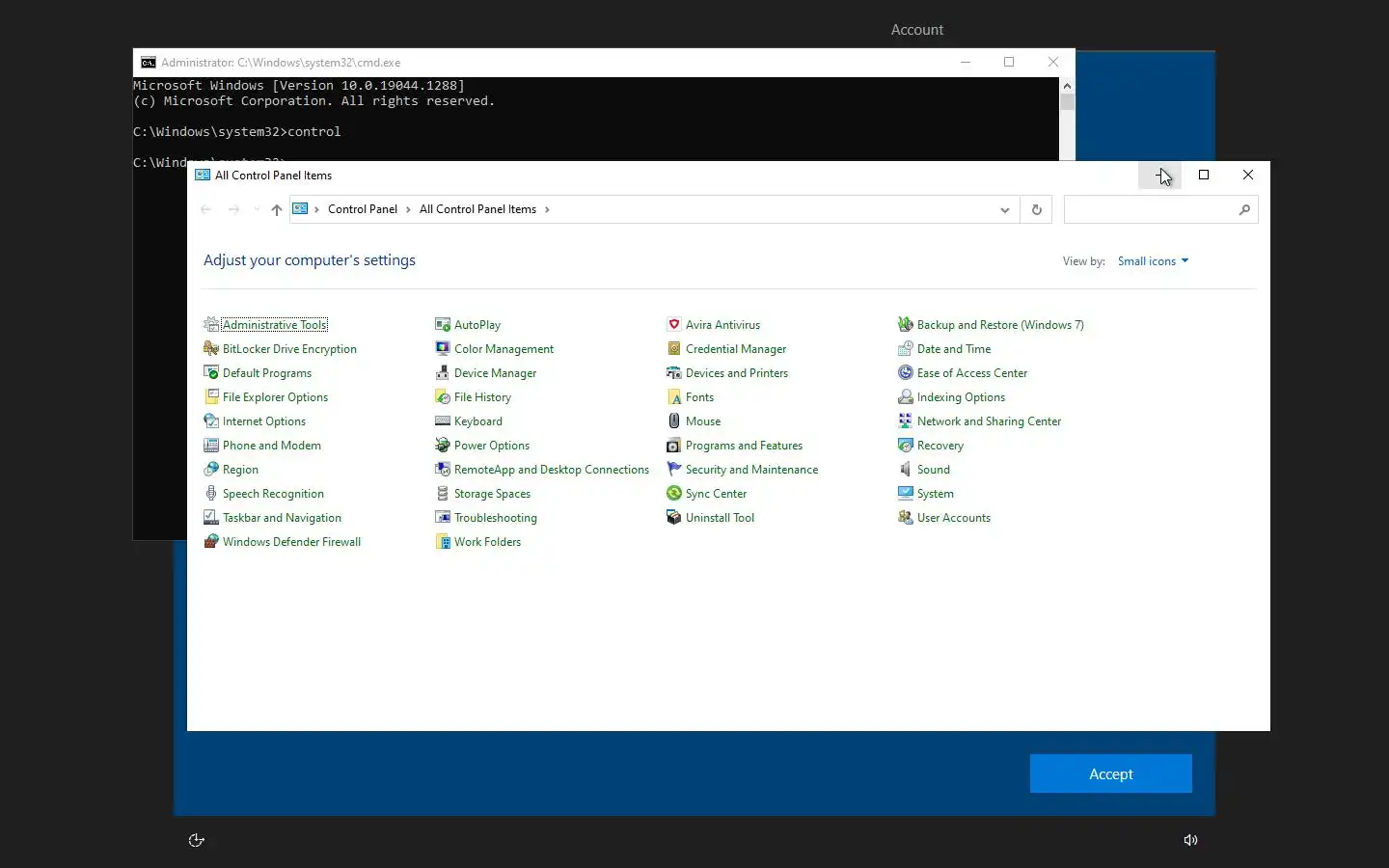The height and width of the screenshot is (868, 1389).
Task: Open the Fonts icon
Action: pyautogui.click(x=674, y=396)
